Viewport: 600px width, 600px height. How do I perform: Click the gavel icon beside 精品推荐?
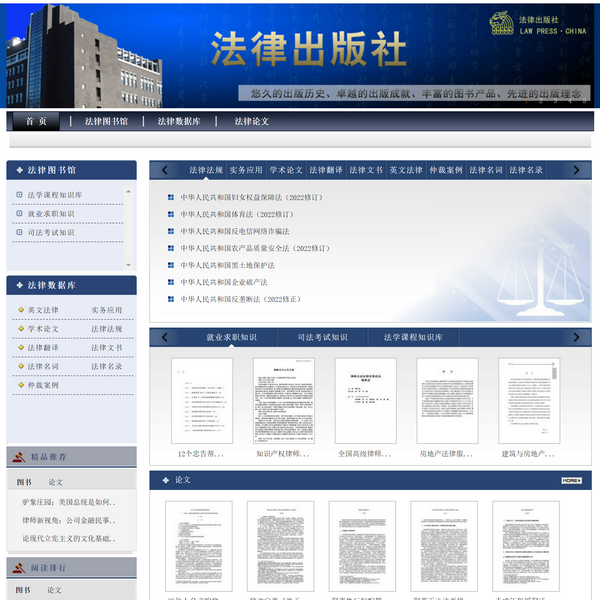pyautogui.click(x=18, y=457)
